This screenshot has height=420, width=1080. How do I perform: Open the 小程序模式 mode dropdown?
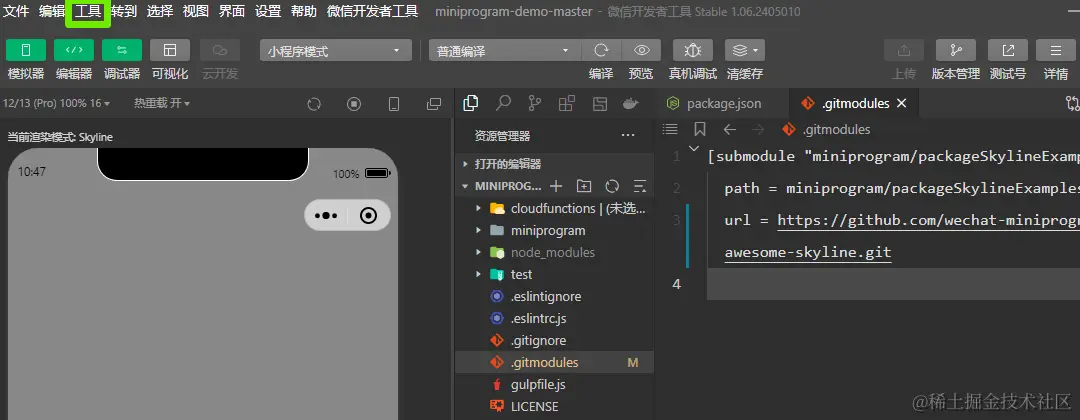point(335,51)
